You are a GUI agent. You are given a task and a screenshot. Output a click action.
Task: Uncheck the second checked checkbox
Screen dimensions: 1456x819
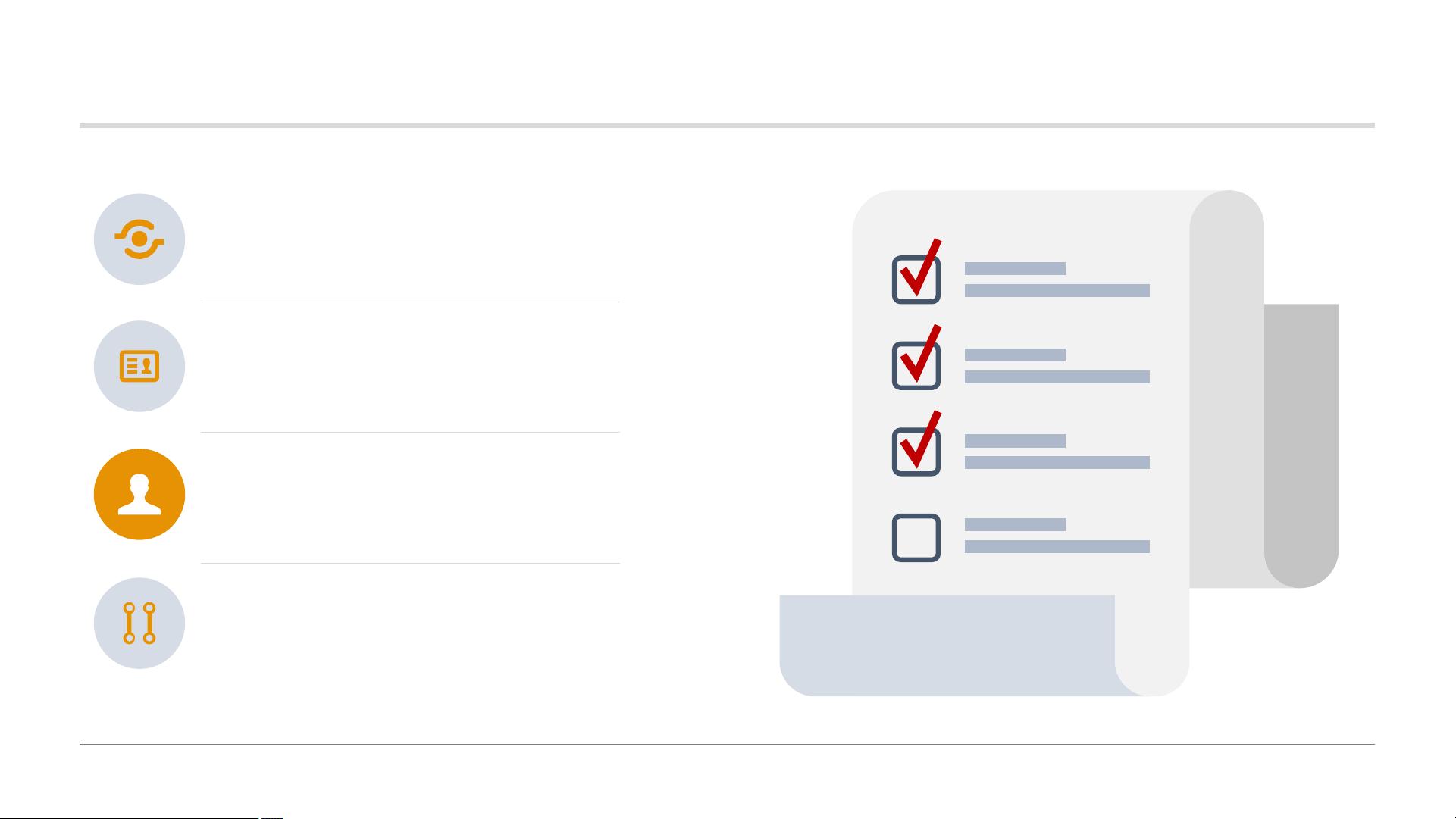coord(916,366)
